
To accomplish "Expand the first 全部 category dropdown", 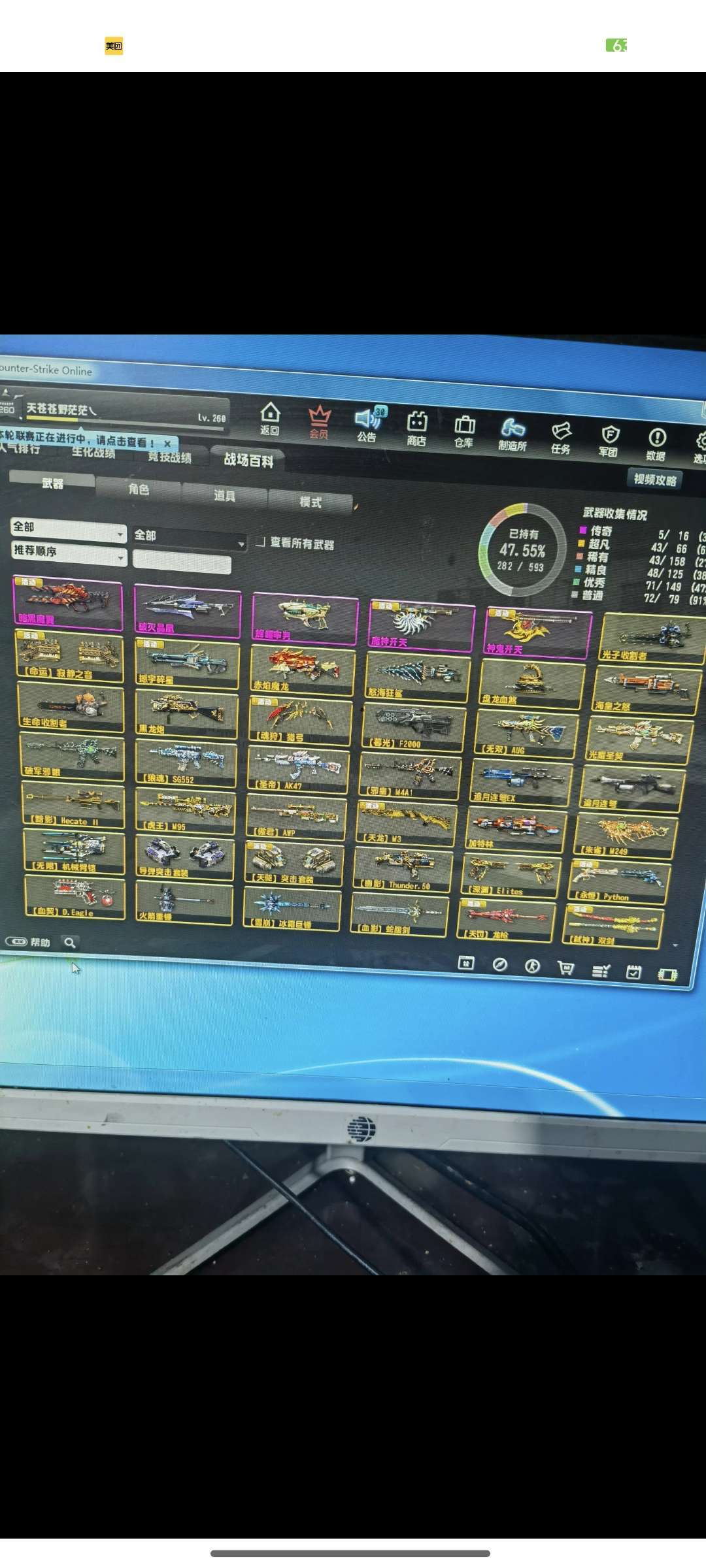I will coord(68,529).
